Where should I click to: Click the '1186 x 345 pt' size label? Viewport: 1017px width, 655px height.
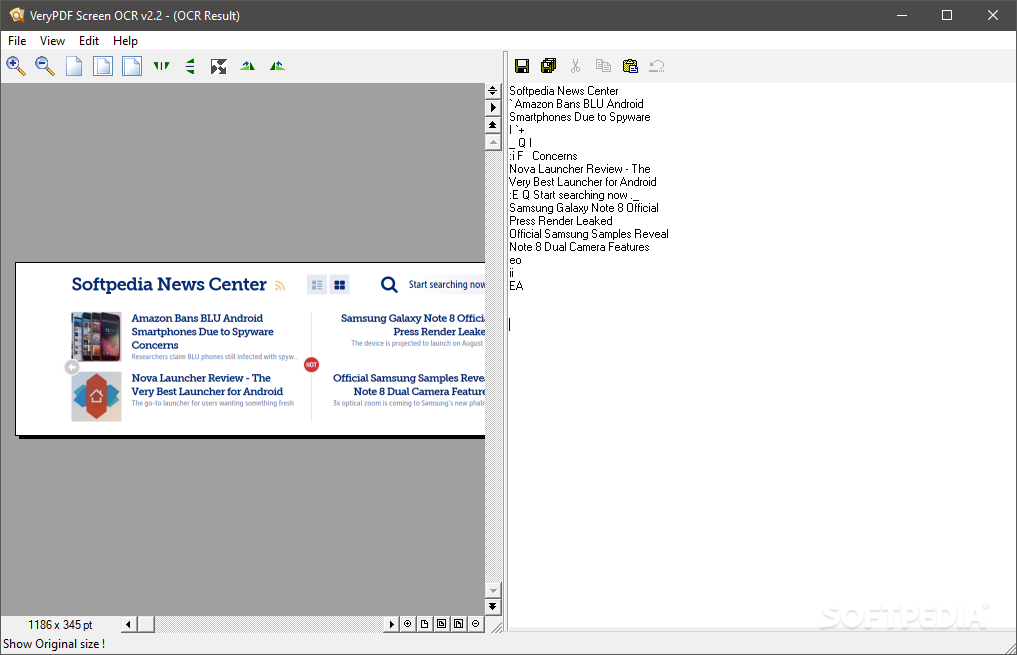(60, 625)
